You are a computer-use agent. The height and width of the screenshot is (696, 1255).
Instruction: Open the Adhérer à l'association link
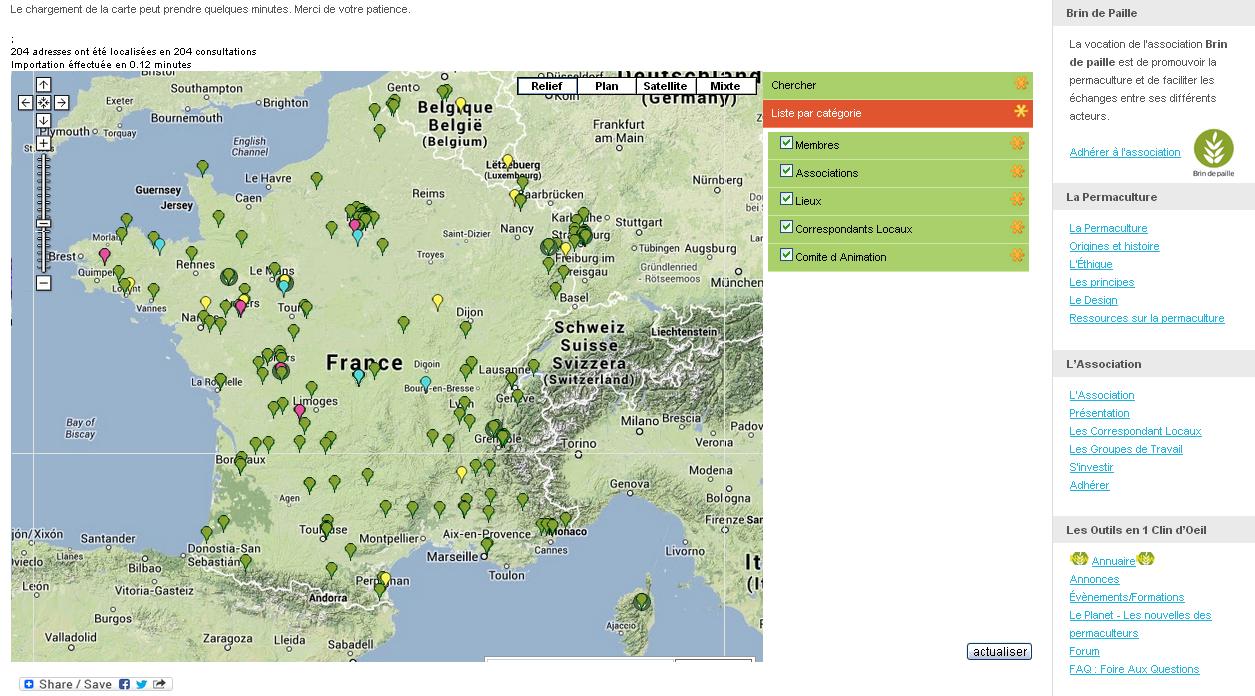(x=1124, y=152)
